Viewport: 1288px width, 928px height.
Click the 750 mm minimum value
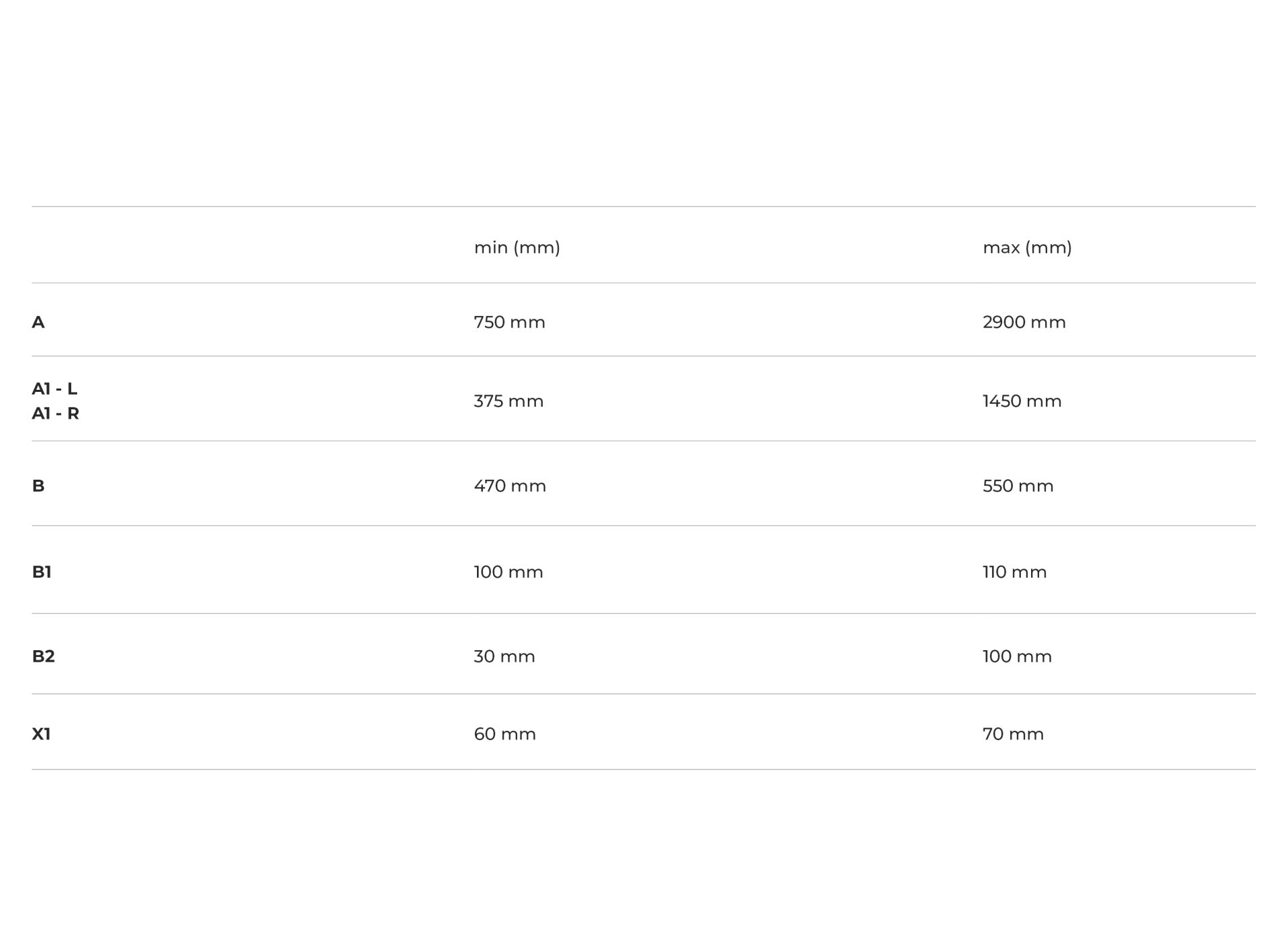click(x=509, y=322)
